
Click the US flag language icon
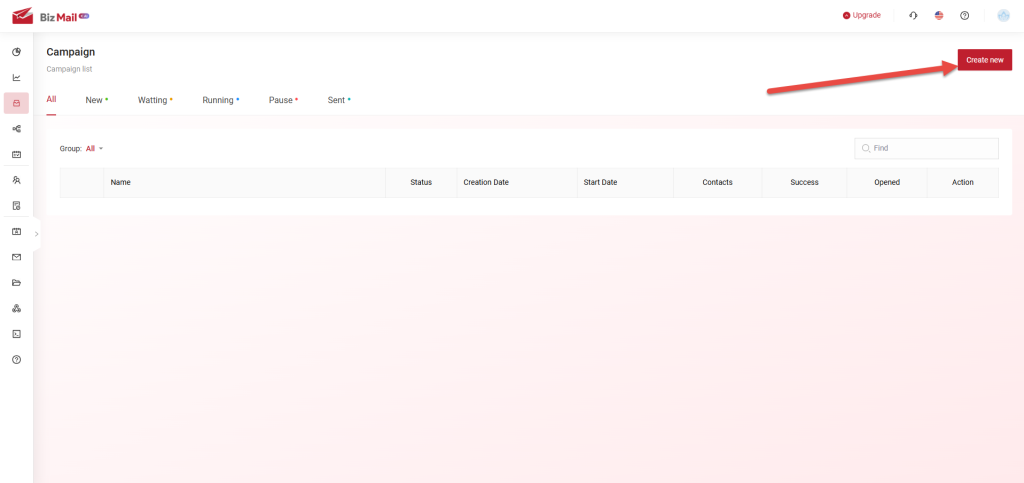[x=939, y=16]
